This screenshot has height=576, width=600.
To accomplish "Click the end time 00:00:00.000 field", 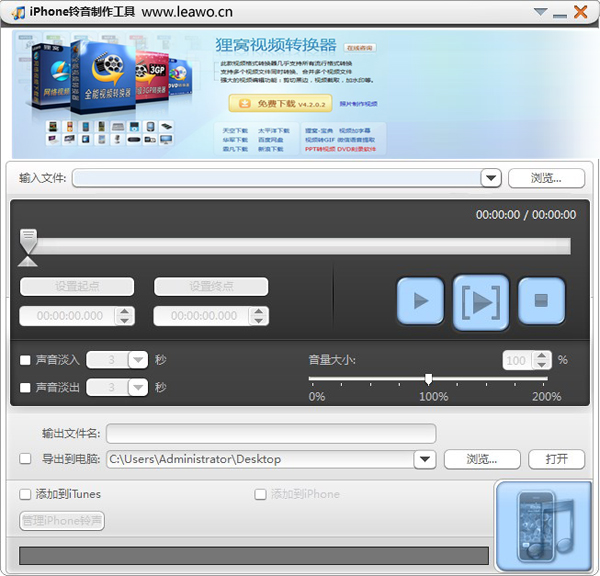I will 202,316.
